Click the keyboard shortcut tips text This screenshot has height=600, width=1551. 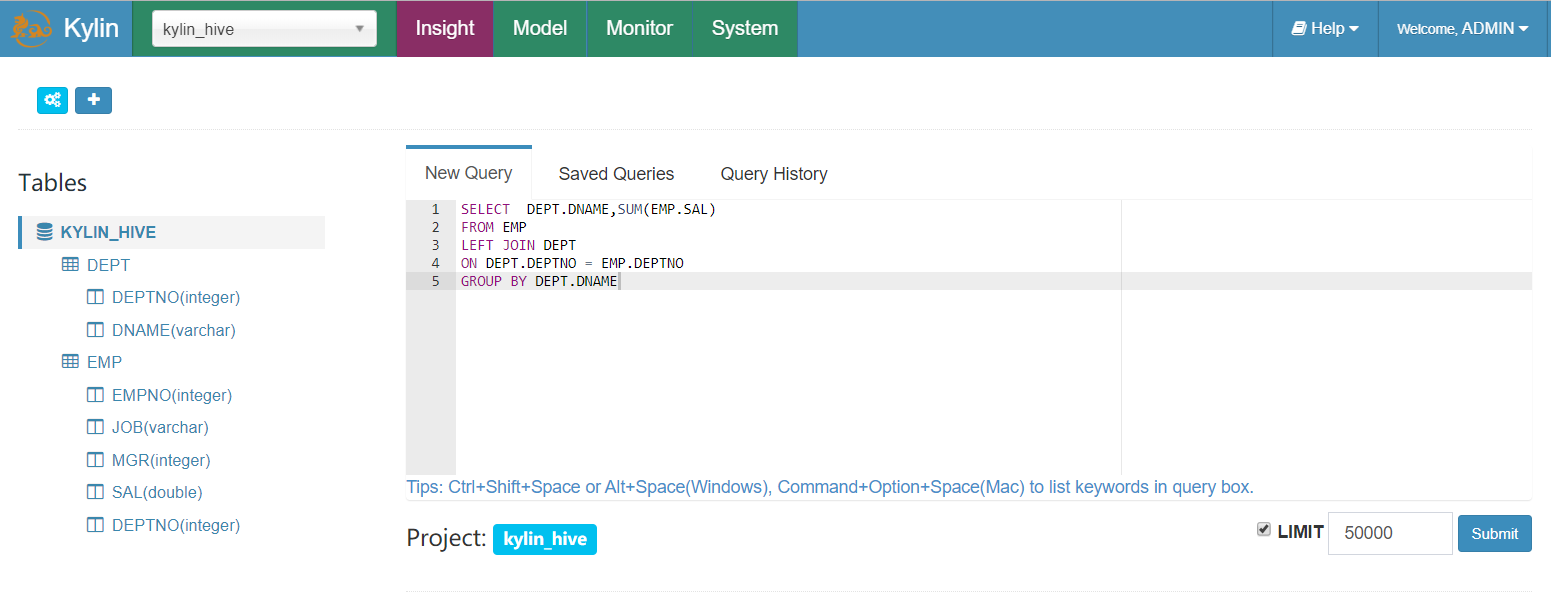point(830,487)
